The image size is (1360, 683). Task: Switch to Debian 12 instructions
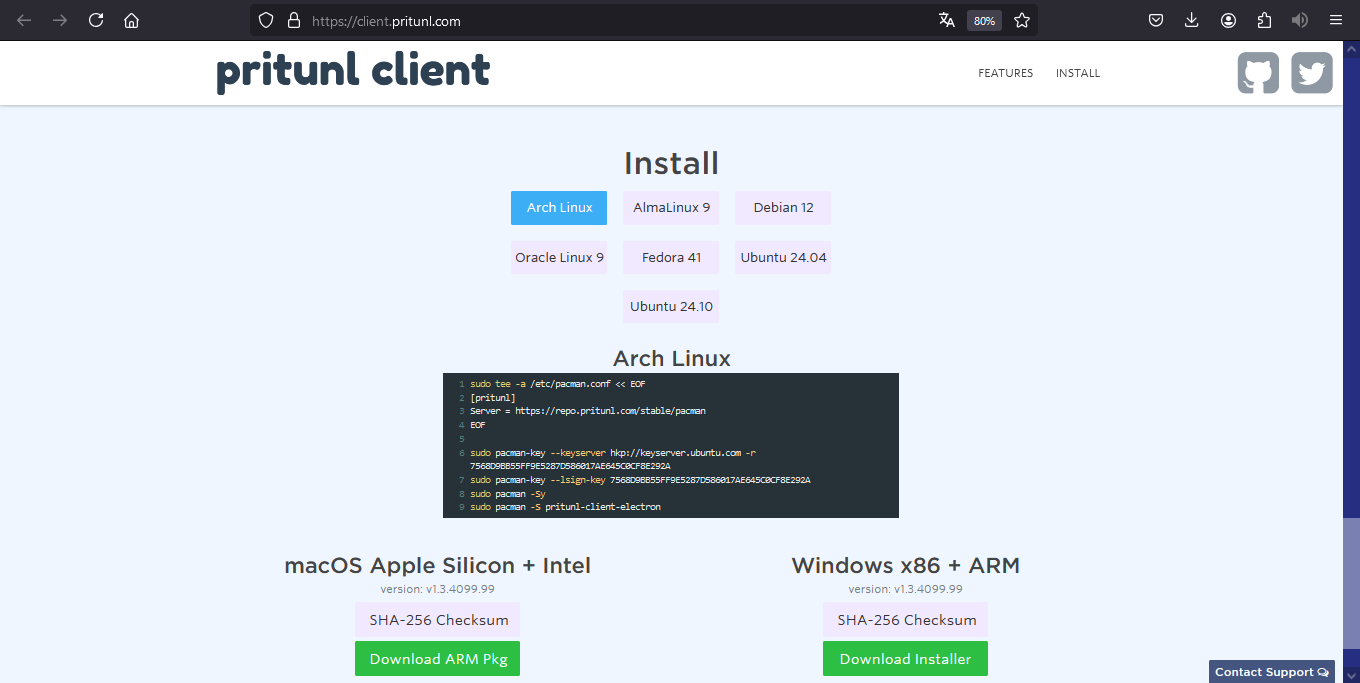[x=783, y=208]
